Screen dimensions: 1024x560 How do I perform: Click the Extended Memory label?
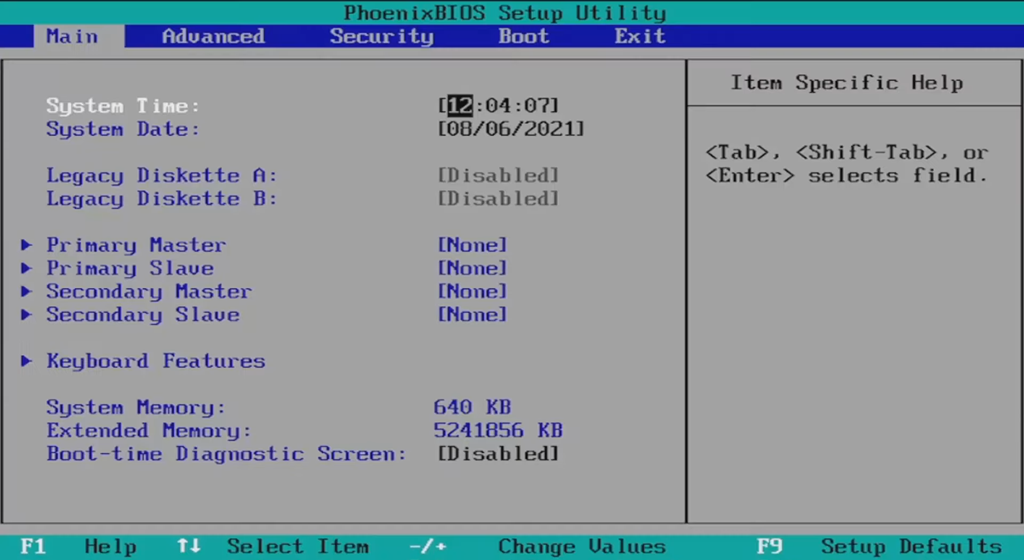point(149,431)
